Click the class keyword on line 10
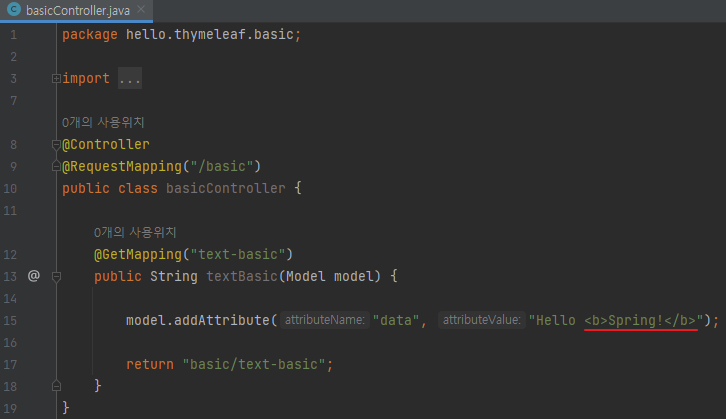 click(138, 188)
